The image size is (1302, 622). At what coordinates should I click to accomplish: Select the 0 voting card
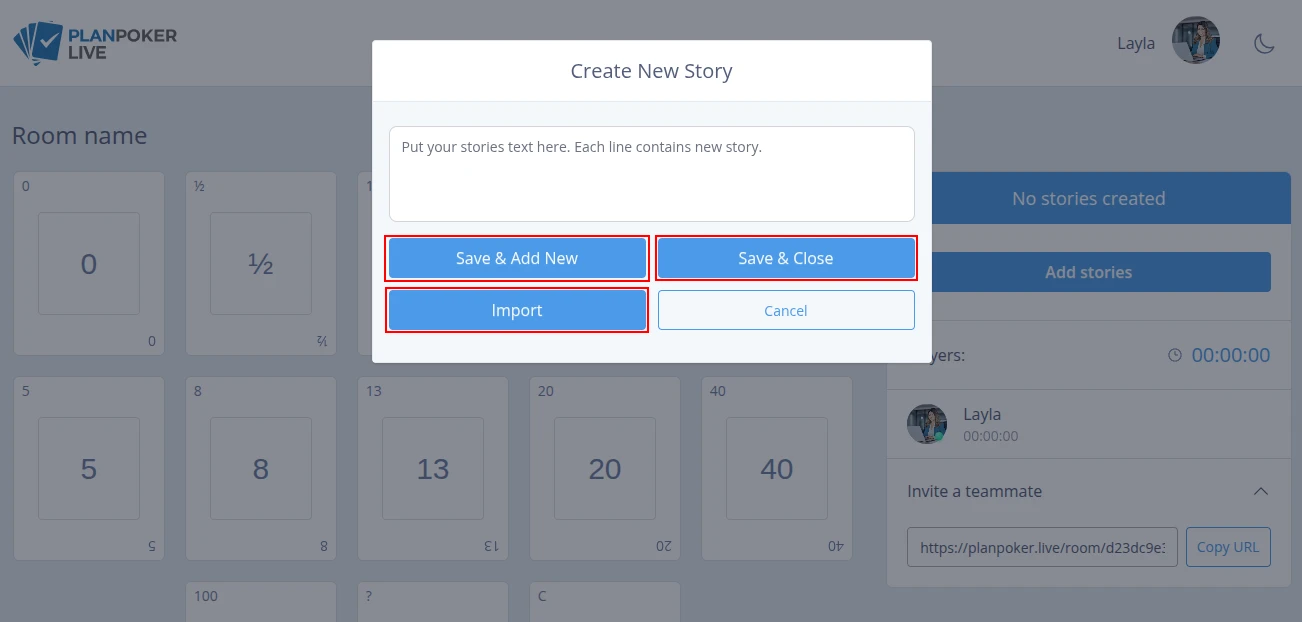(x=89, y=264)
